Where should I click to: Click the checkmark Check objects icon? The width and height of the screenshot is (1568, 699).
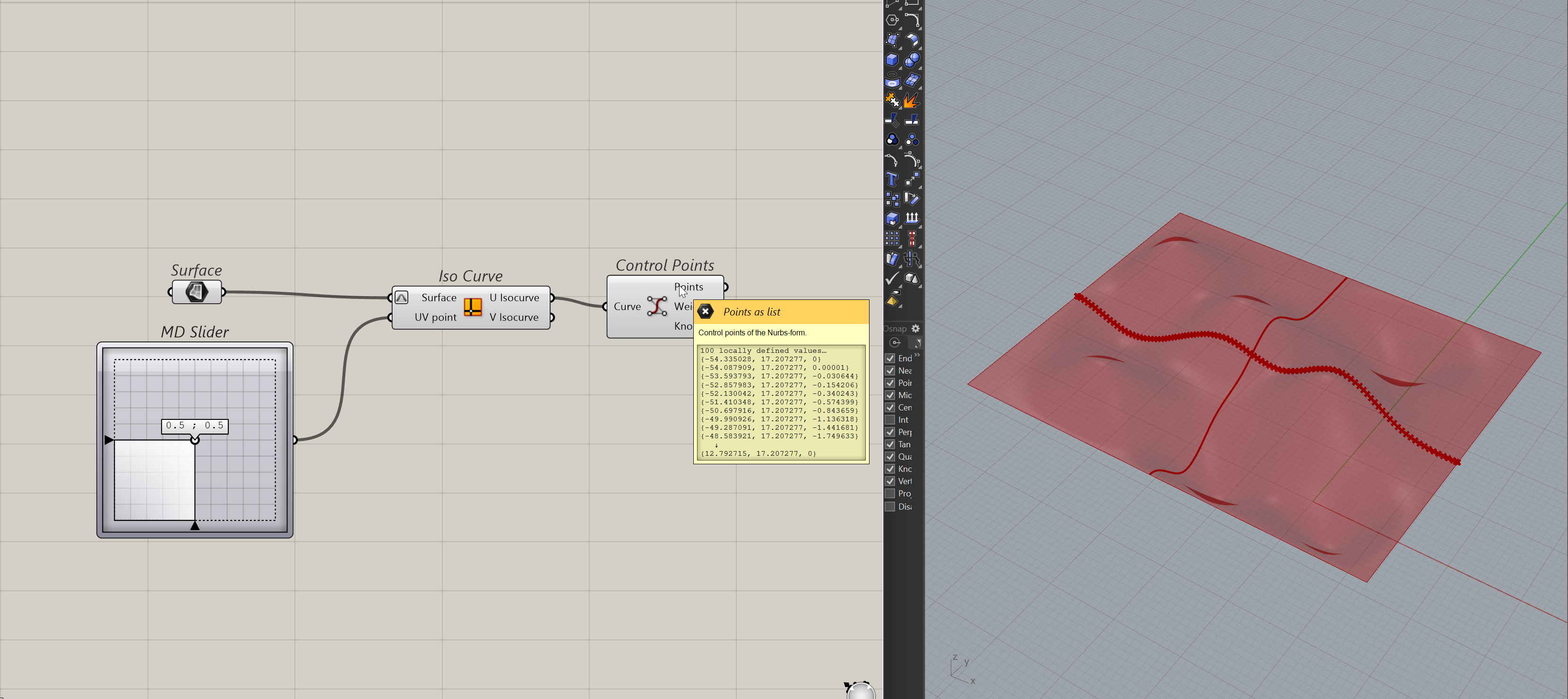coord(892,278)
